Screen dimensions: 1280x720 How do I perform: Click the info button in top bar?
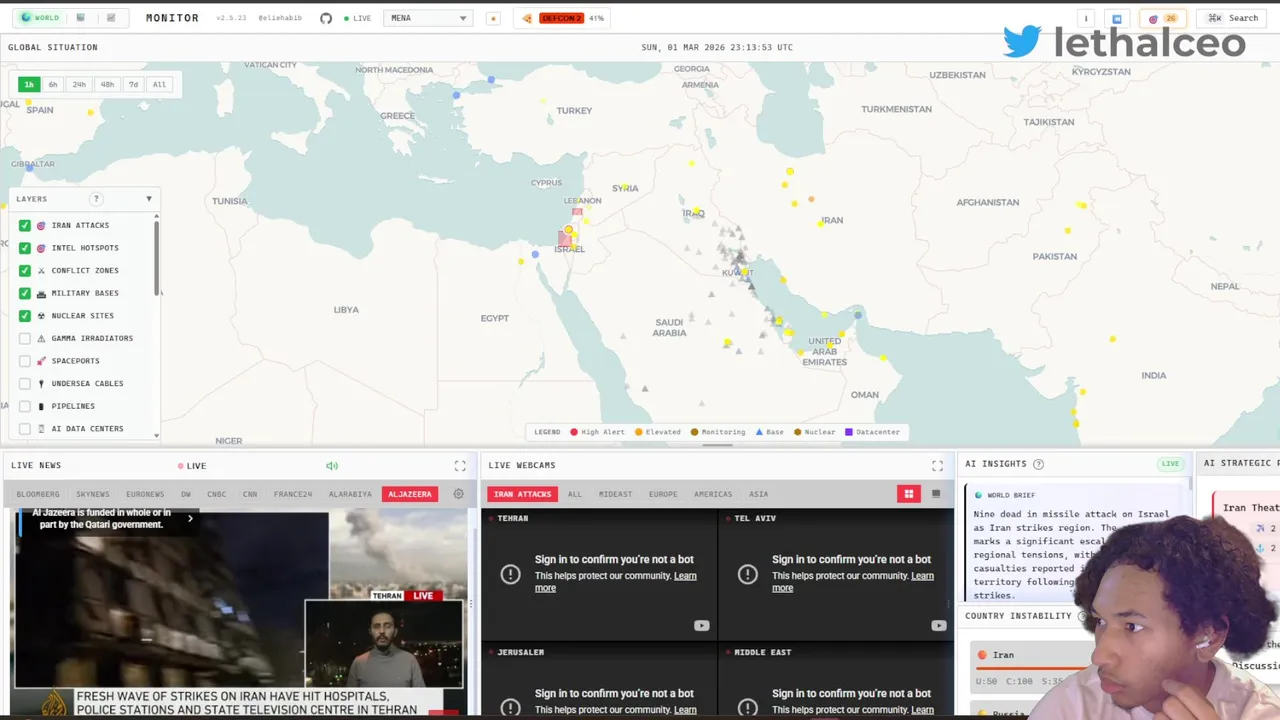tap(1086, 18)
